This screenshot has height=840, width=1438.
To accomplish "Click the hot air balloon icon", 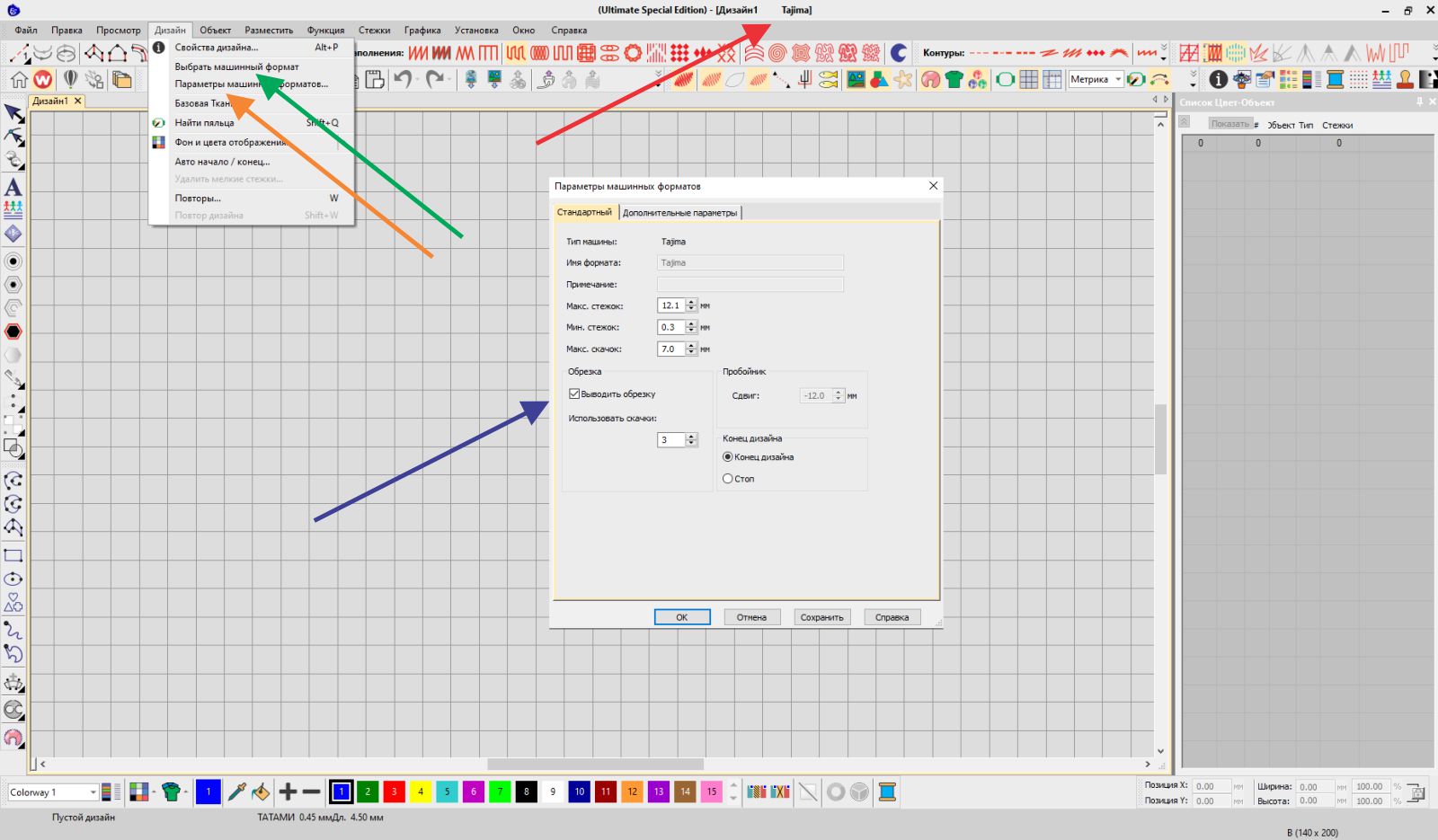I will tap(70, 80).
